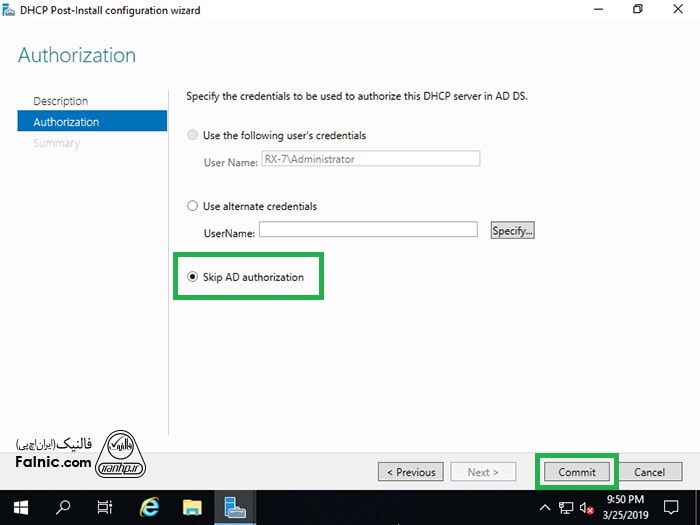Open Task View from the taskbar
Screen dimensions: 700x525
tap(104, 507)
